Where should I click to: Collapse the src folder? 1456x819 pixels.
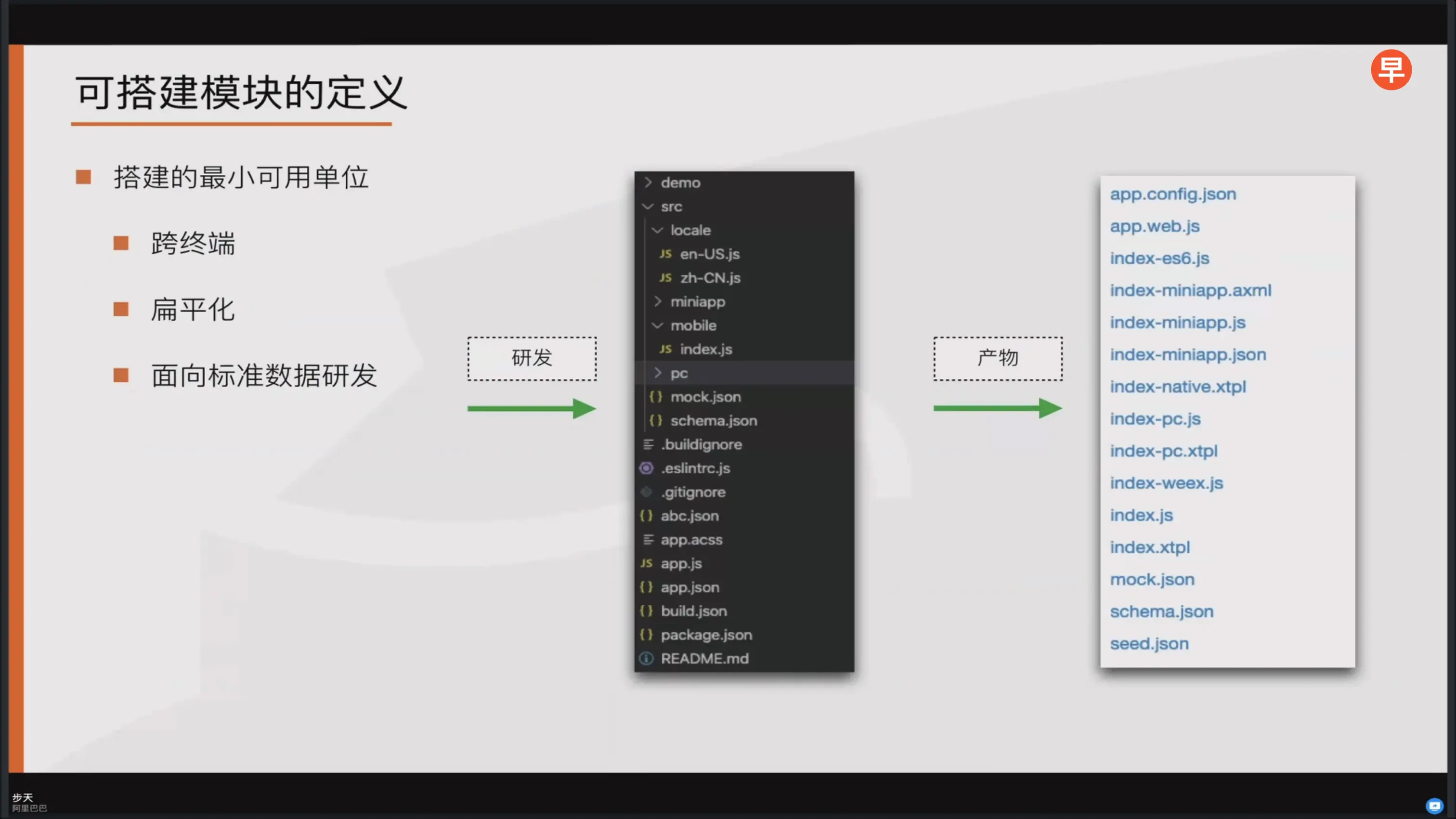(x=648, y=206)
